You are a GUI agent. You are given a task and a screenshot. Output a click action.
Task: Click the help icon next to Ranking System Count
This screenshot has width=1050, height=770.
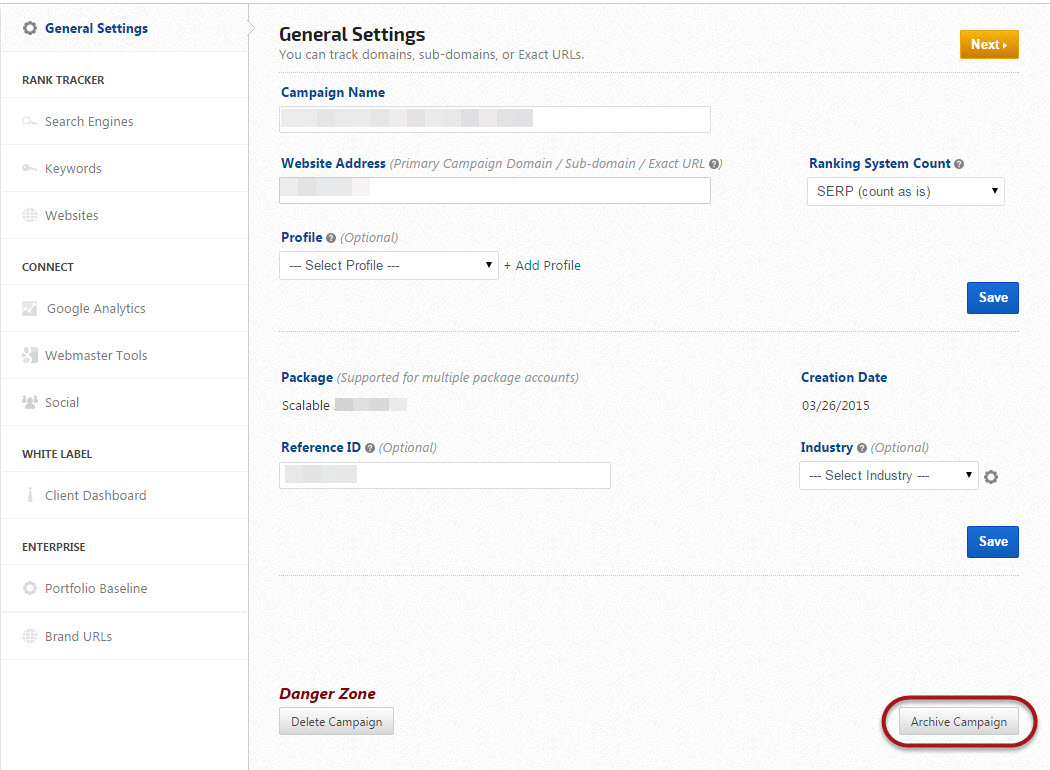pos(959,164)
